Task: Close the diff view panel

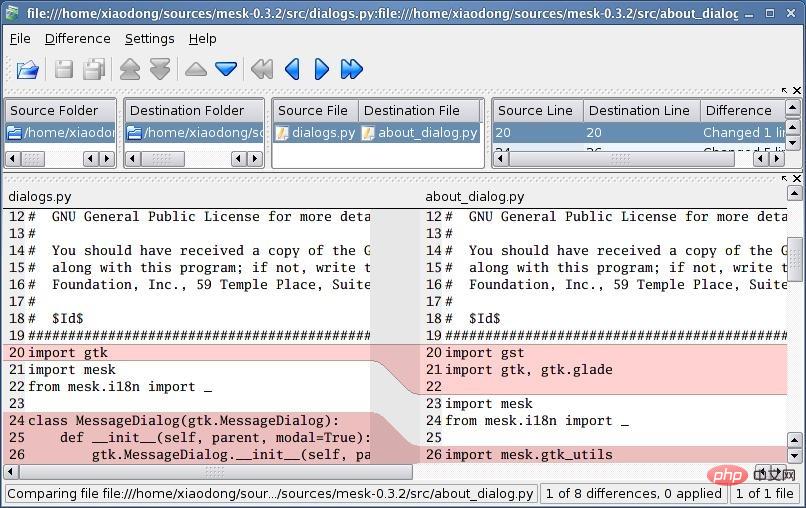Action: coord(797,178)
